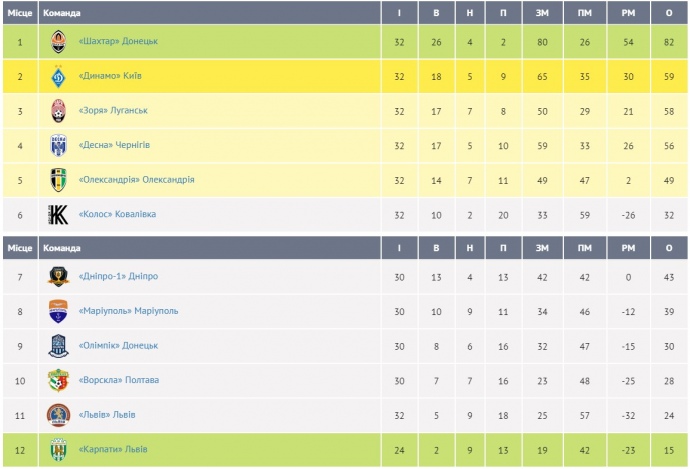Click the Vorskla Poltava badge

pyautogui.click(x=58, y=381)
